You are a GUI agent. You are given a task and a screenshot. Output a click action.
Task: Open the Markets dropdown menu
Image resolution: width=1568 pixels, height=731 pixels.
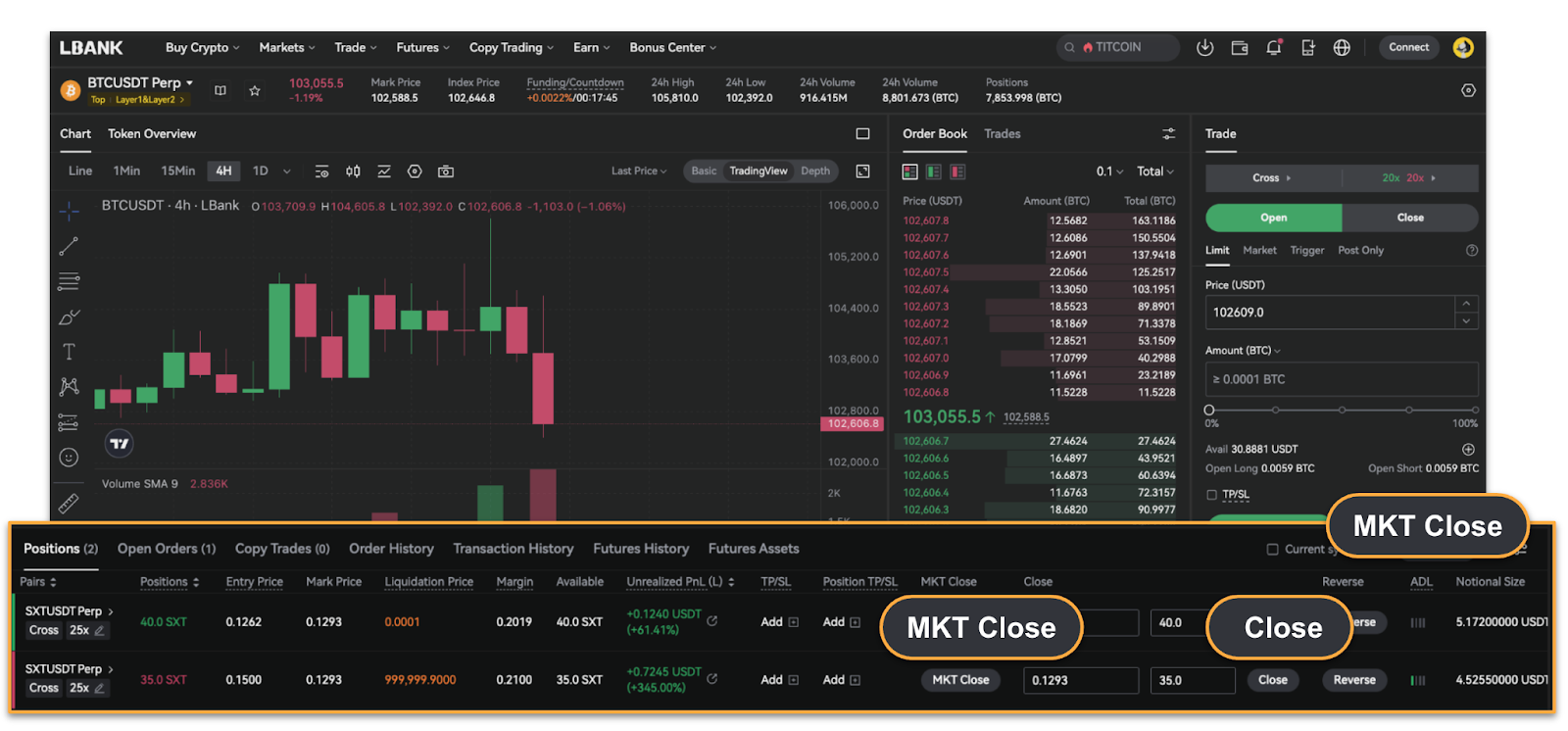tap(287, 47)
